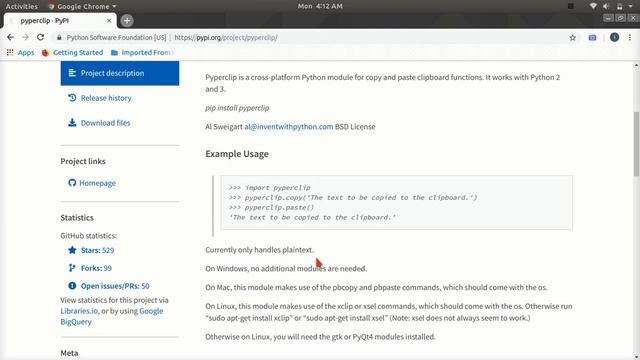
Task: Open the camera extension icon
Action: click(592, 38)
